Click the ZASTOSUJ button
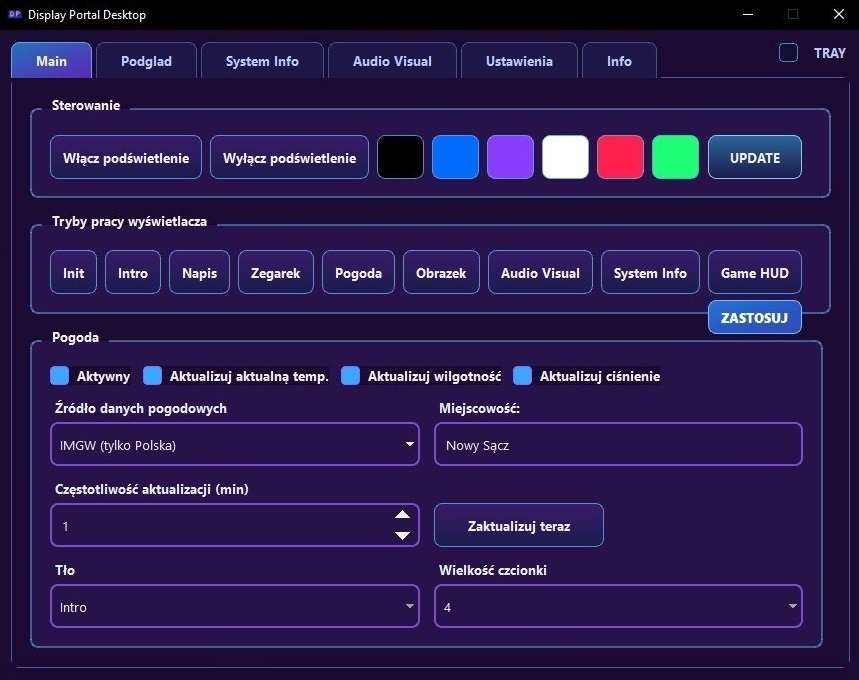859x680 pixels. click(x=755, y=317)
